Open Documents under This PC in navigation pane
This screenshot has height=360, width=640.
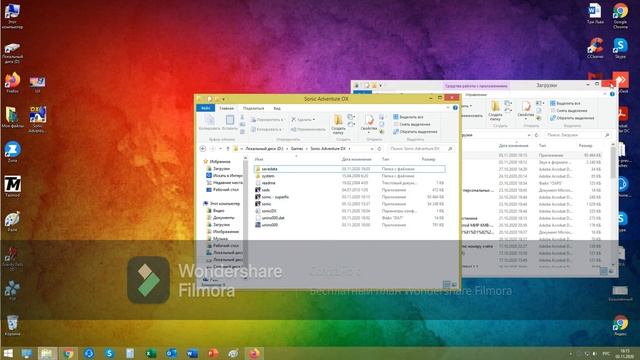pyautogui.click(x=223, y=218)
